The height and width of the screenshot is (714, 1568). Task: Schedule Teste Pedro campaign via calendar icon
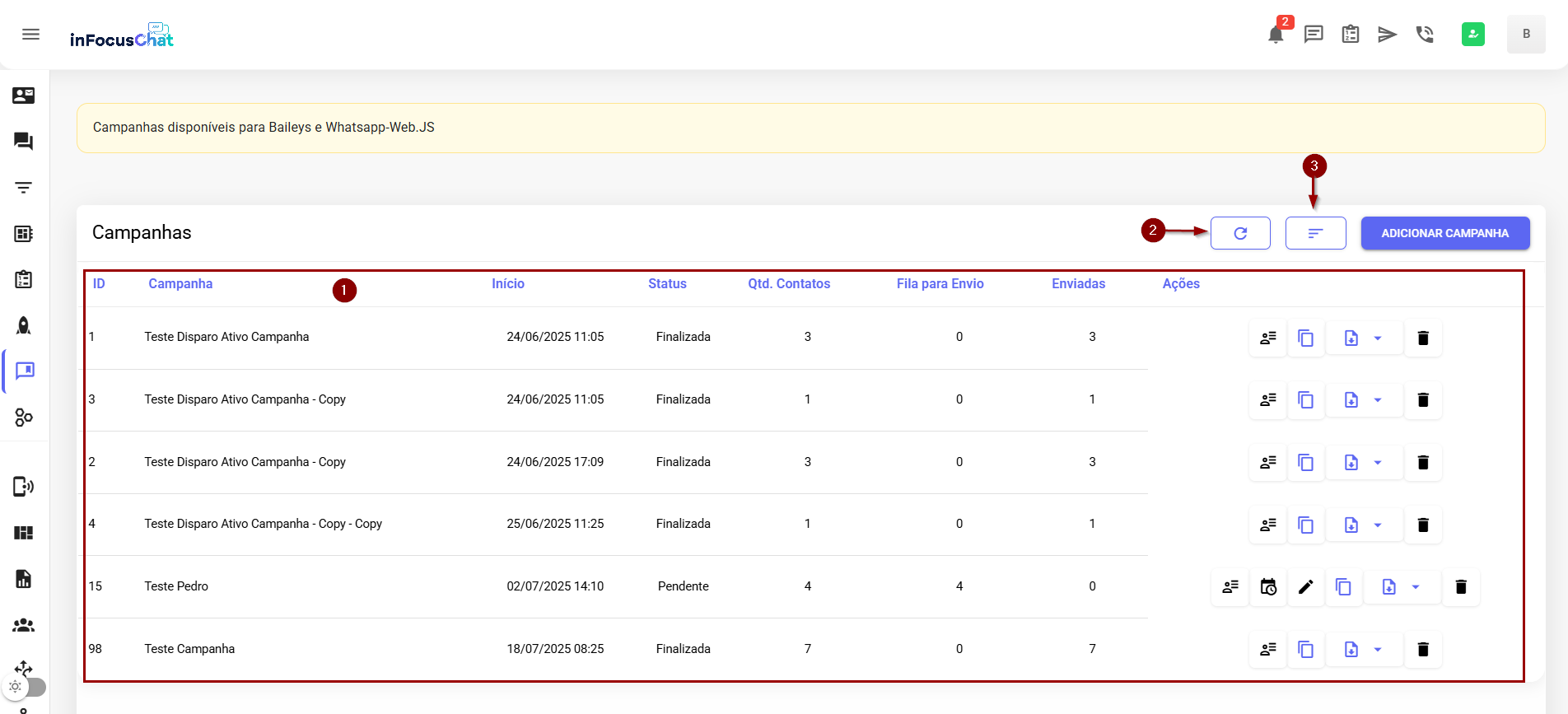[x=1268, y=587]
